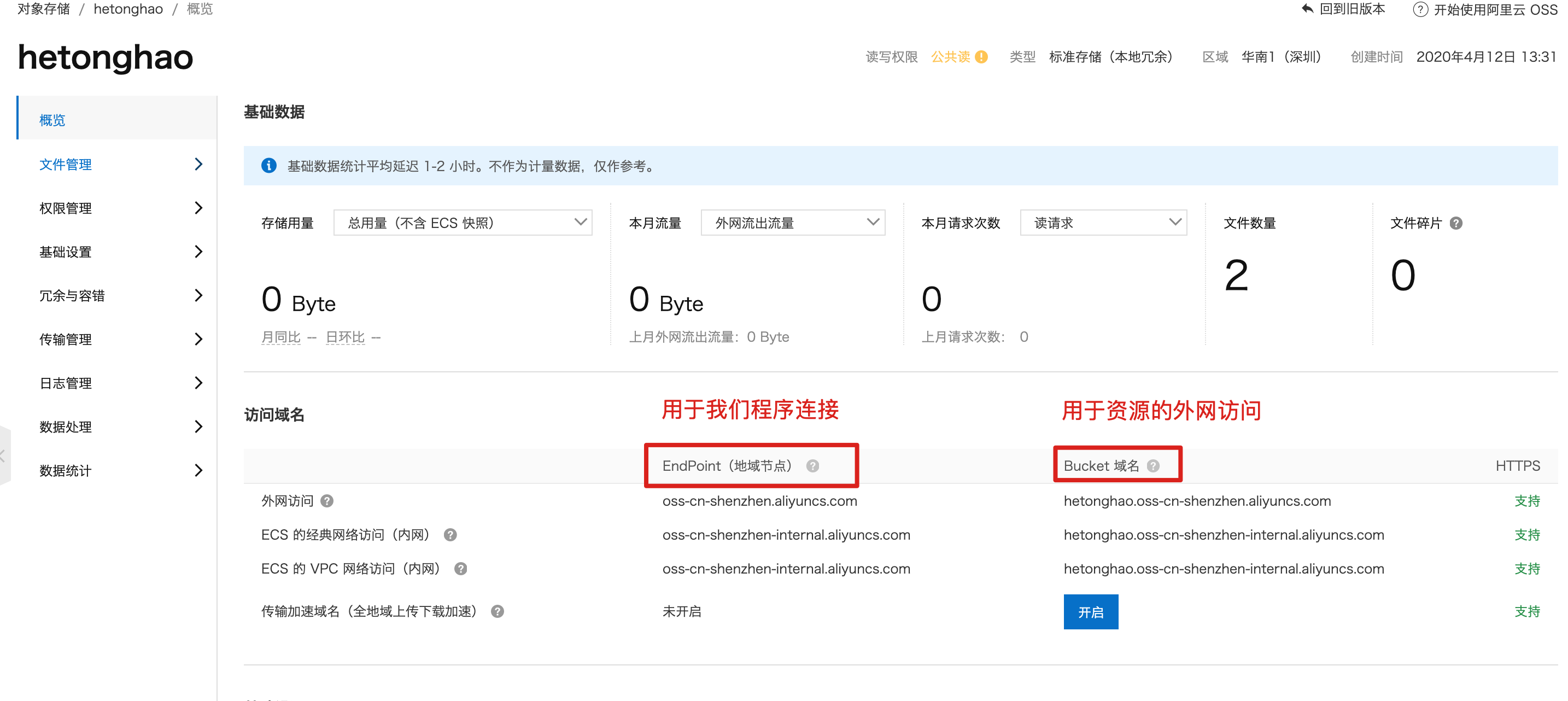Expand the 基础设置 chevron
The height and width of the screenshot is (701, 1568).
click(198, 252)
